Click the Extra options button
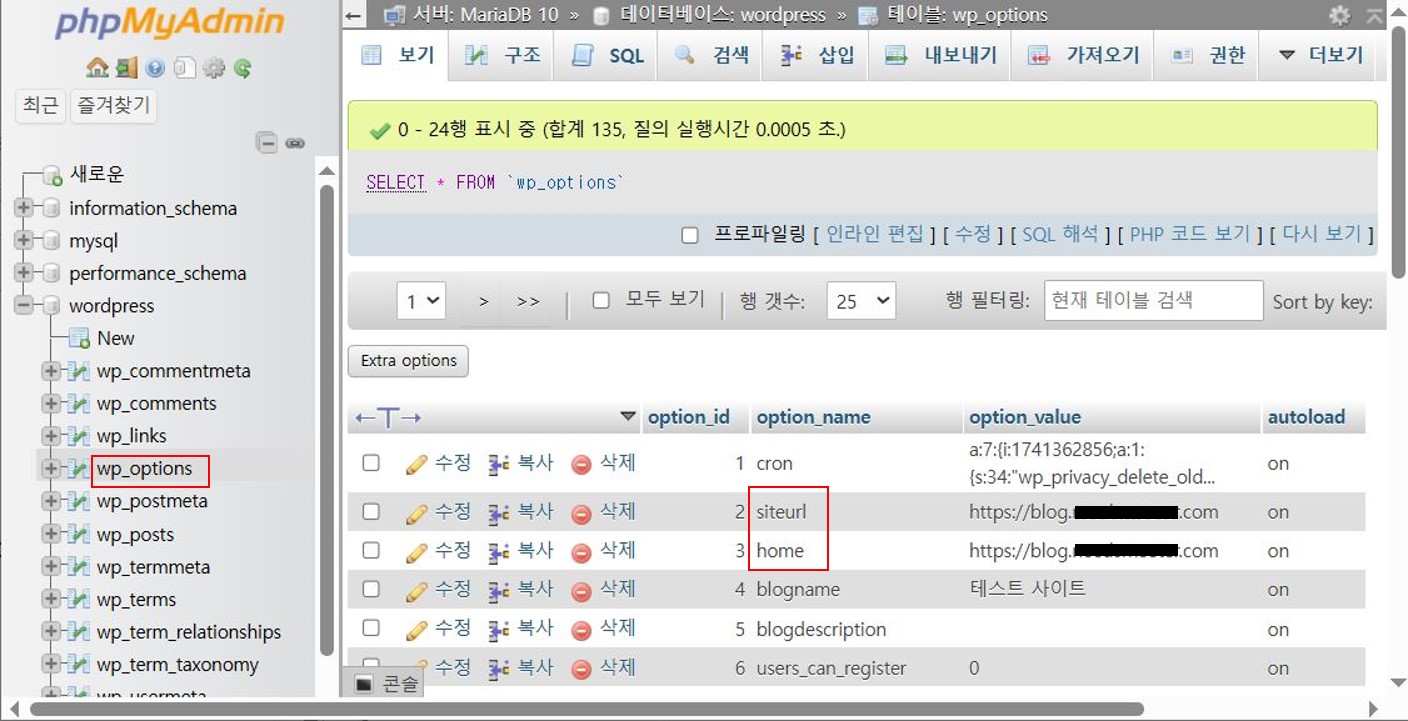The image size is (1408, 721). click(408, 361)
